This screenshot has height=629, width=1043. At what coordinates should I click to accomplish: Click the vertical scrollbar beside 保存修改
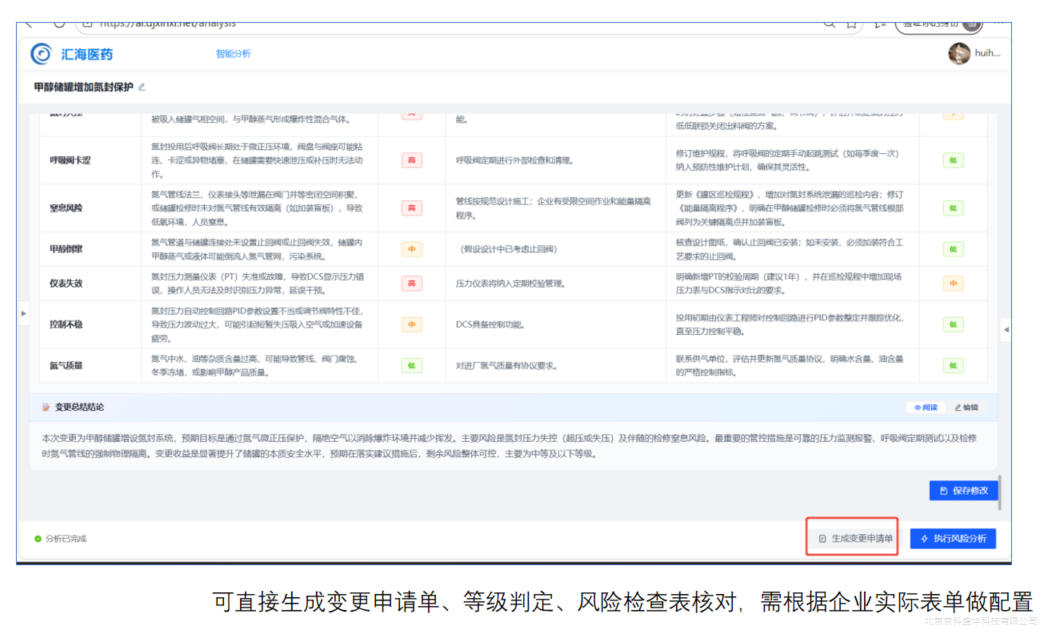click(x=1000, y=492)
